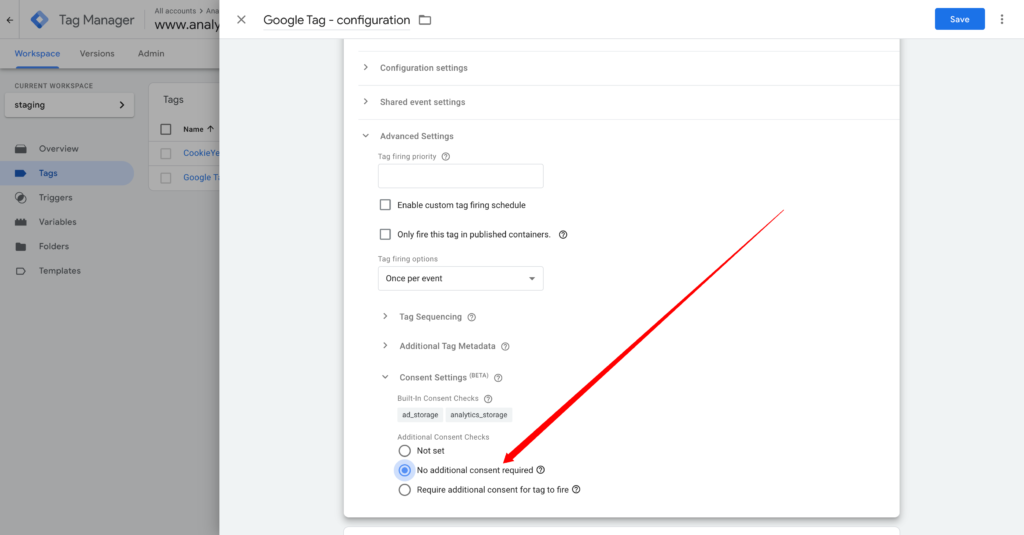Click the folder icon next to tag name
The height and width of the screenshot is (535, 1024).
pos(425,20)
